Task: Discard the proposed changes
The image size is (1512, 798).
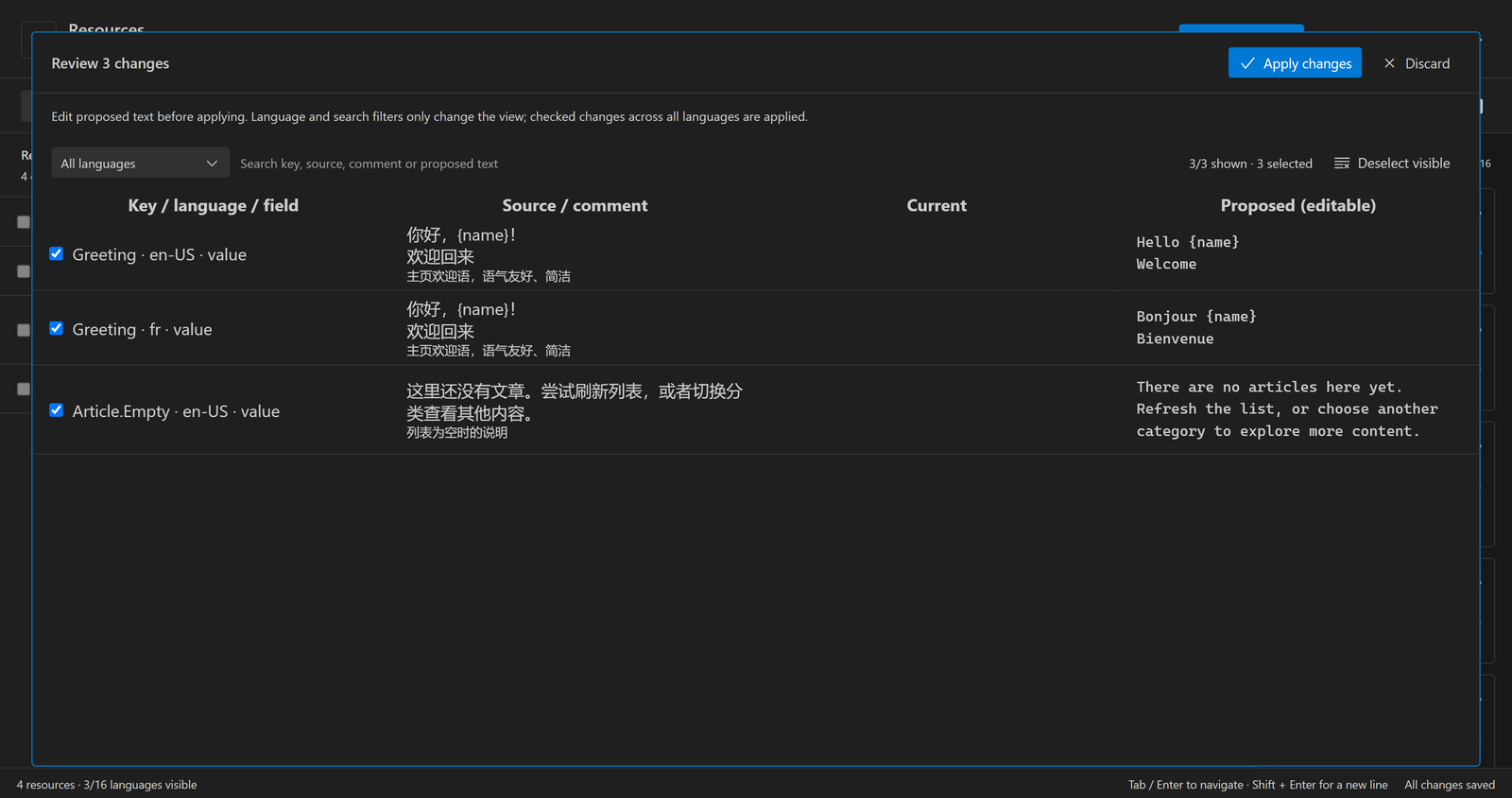Action: [1417, 63]
